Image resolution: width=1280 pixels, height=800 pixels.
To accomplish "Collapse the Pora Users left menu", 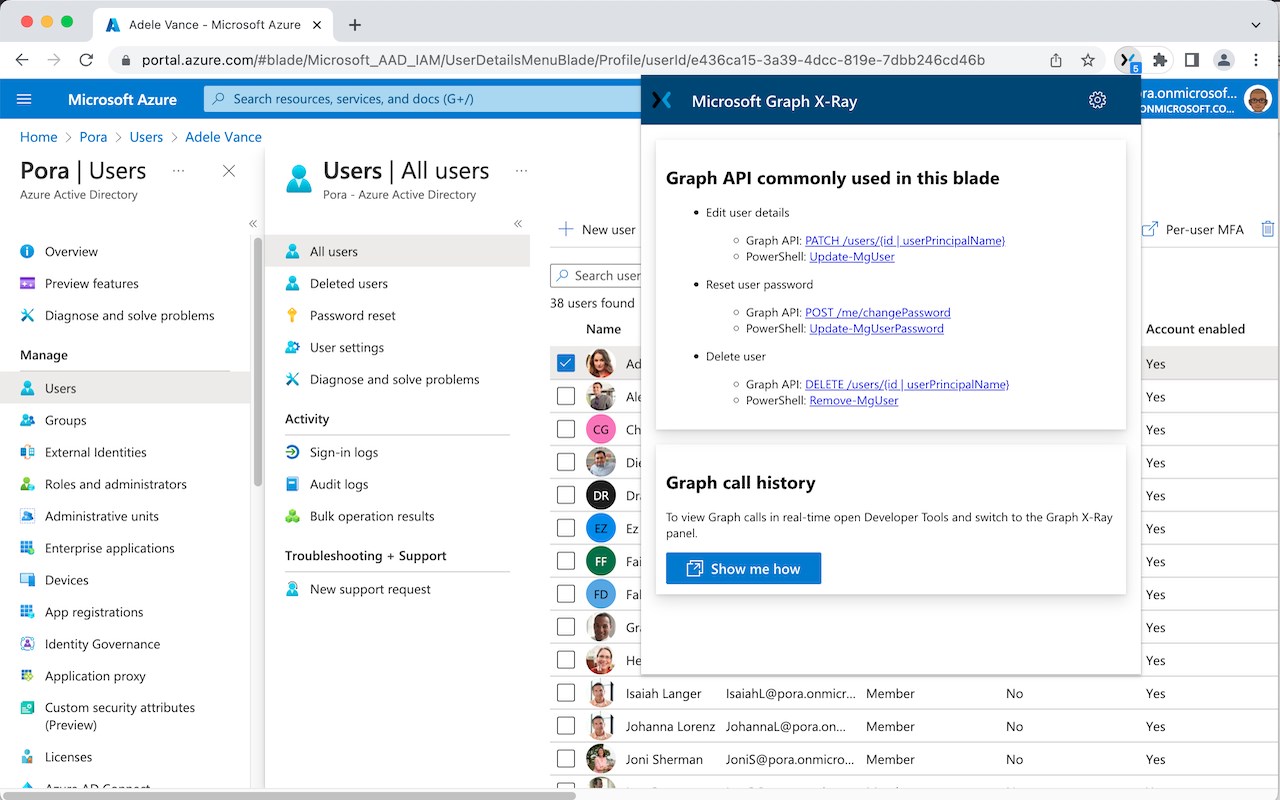I will pos(253,224).
